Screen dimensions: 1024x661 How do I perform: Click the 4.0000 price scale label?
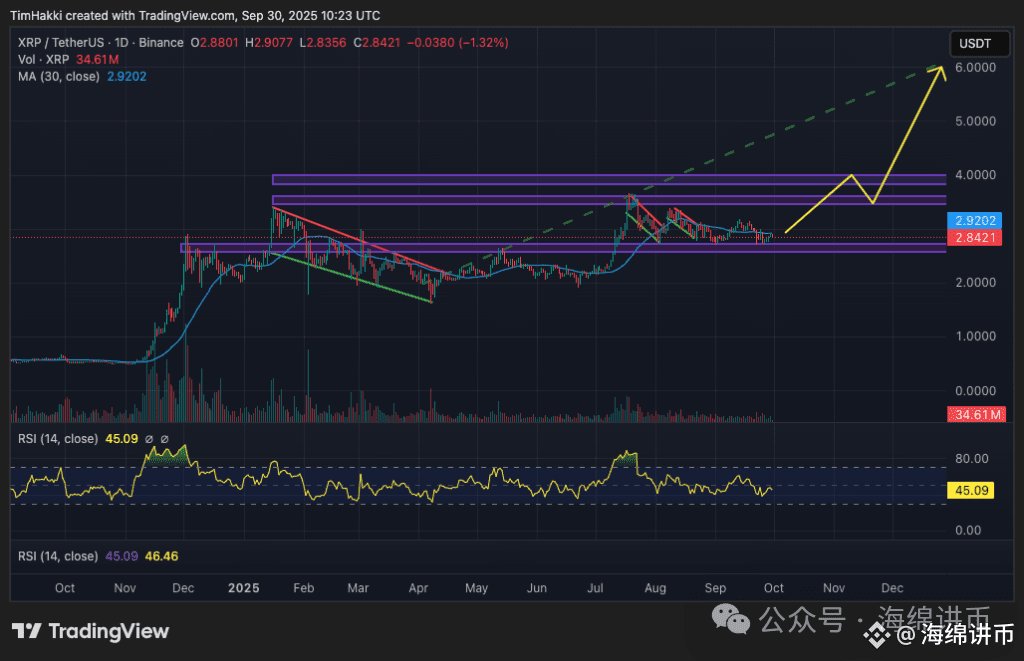pos(975,175)
